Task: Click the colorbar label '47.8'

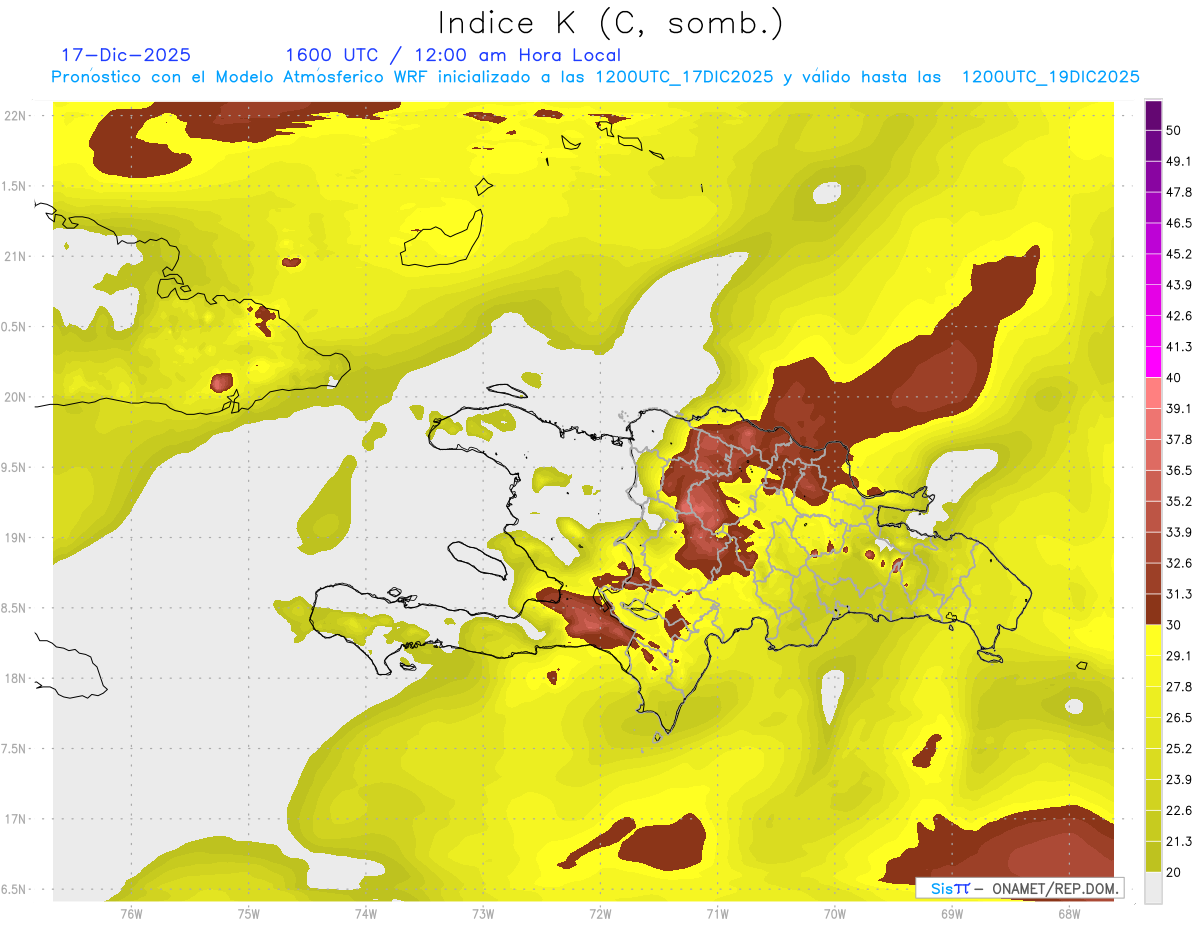Action: click(x=1179, y=192)
